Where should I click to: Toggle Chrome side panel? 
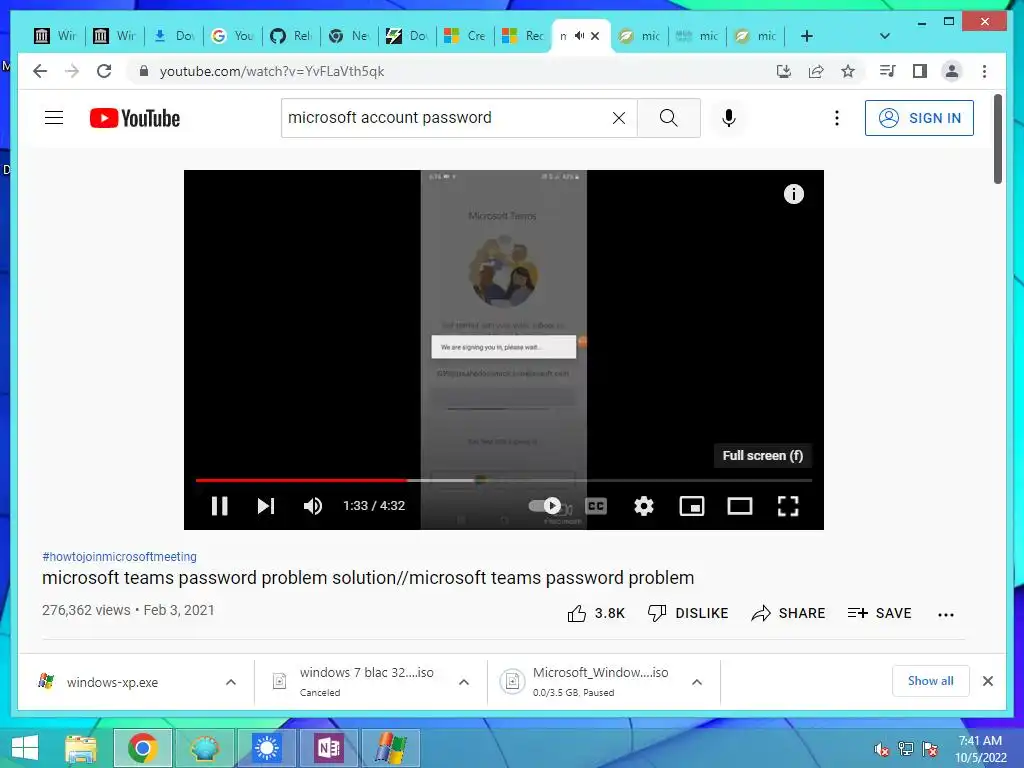pyautogui.click(x=920, y=71)
